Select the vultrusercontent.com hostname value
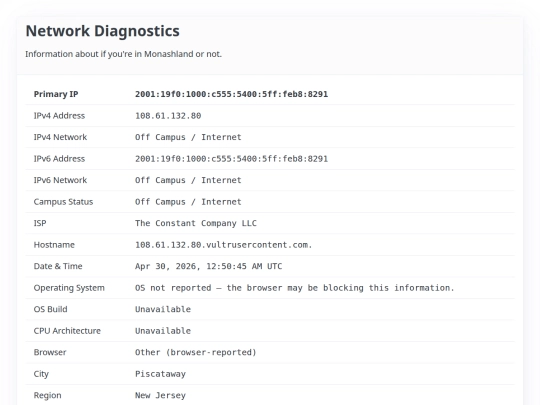The image size is (540, 405). 224,245
